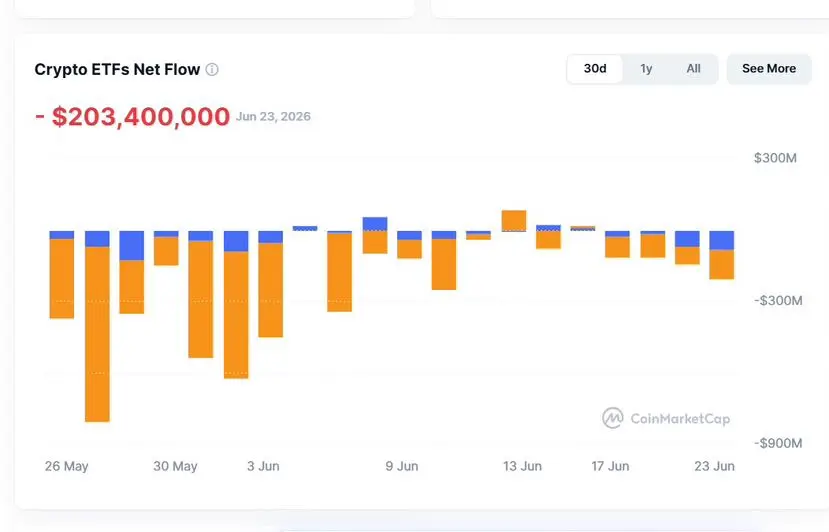Click the 17 Jun x-axis label
The height and width of the screenshot is (532, 829).
click(610, 466)
